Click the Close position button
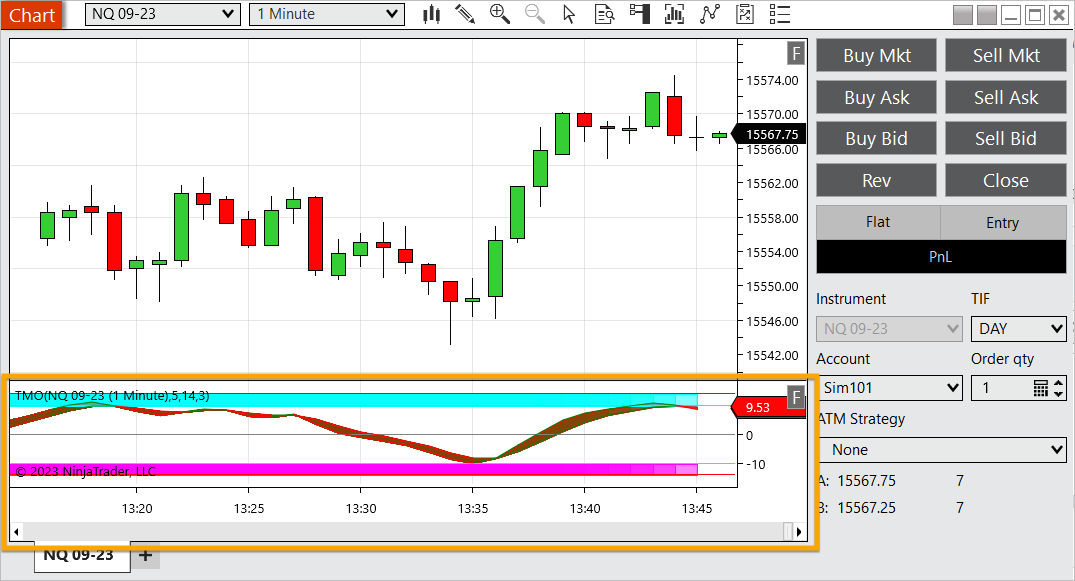This screenshot has height=581, width=1075. click(x=1006, y=180)
